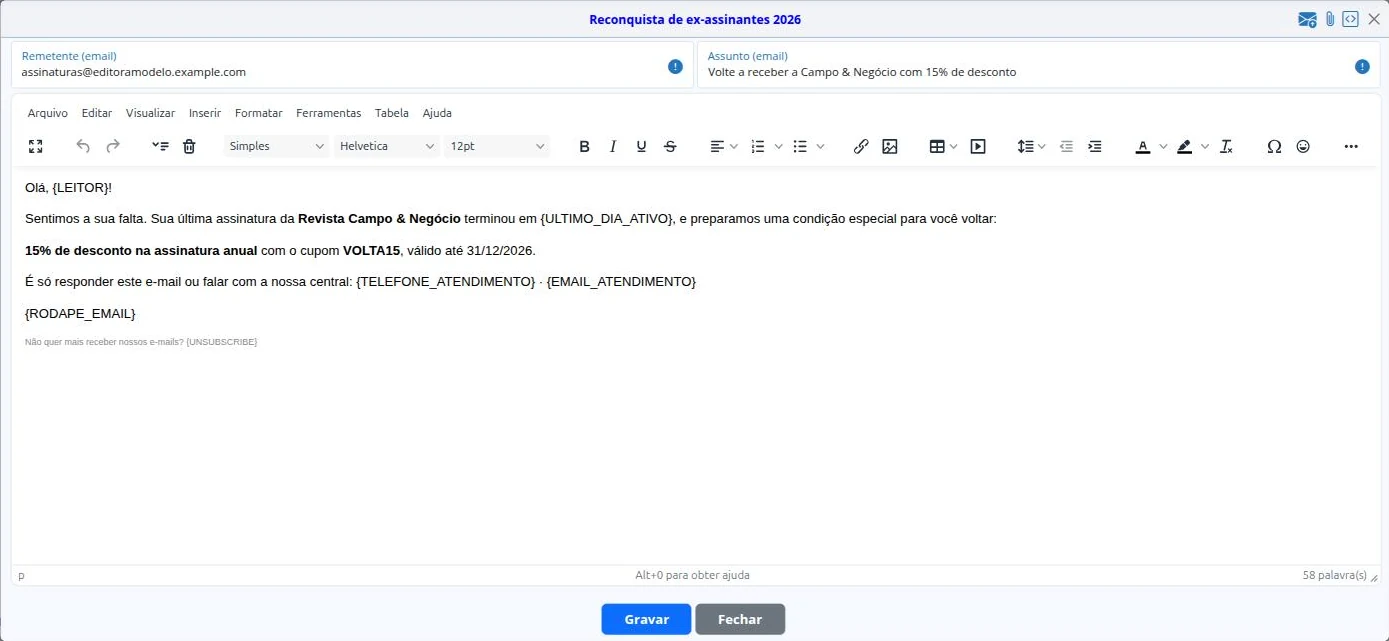Expand the line height options chevron
This screenshot has width=1389, height=641.
click(1042, 146)
